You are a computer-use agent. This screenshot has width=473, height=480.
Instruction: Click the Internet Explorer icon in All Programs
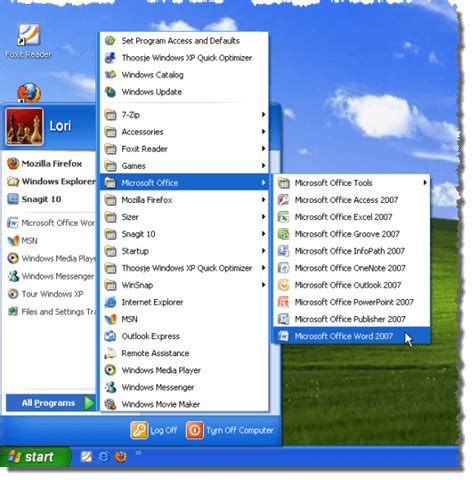click(x=110, y=302)
